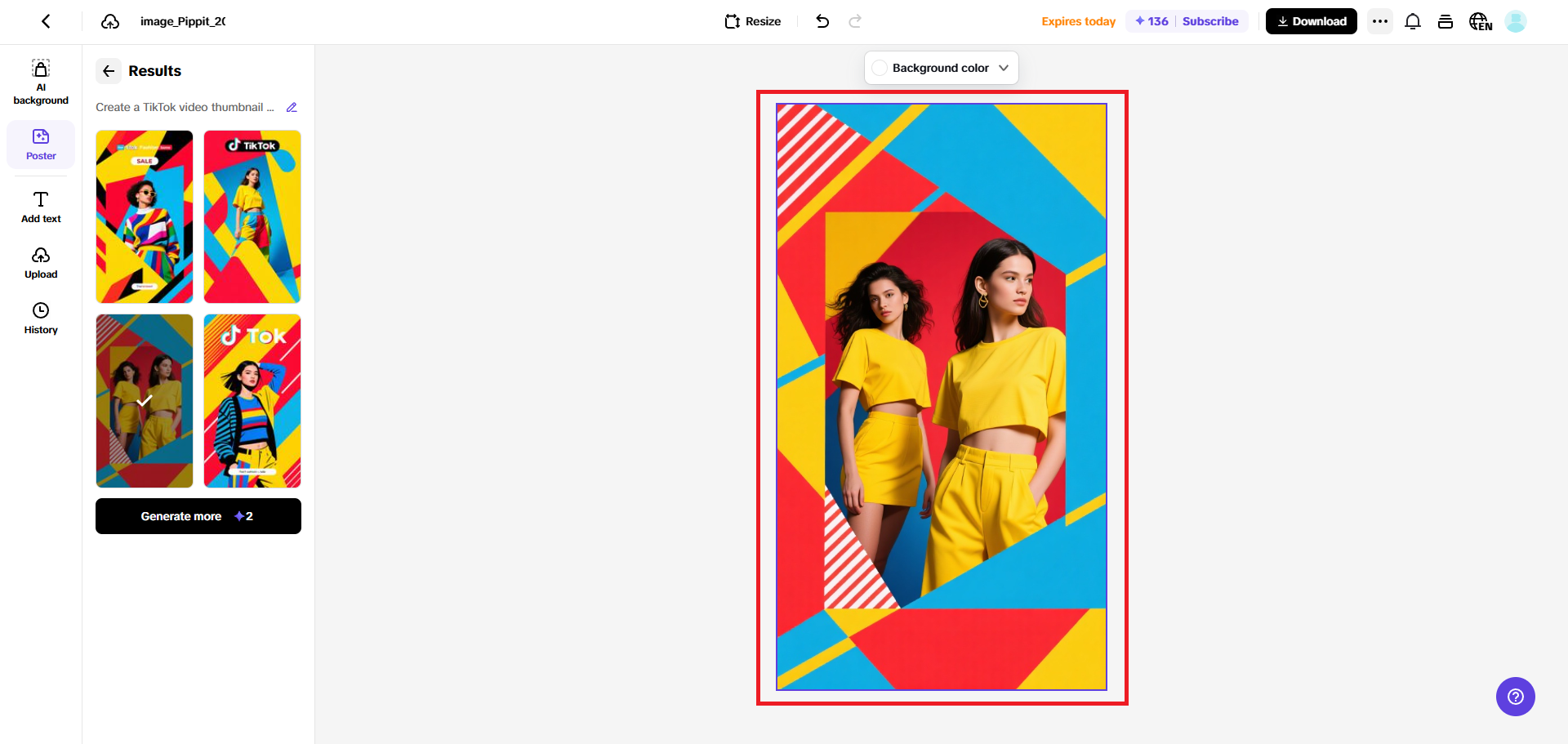This screenshot has height=744, width=1568.
Task: Open the notifications bell
Action: coord(1413,21)
